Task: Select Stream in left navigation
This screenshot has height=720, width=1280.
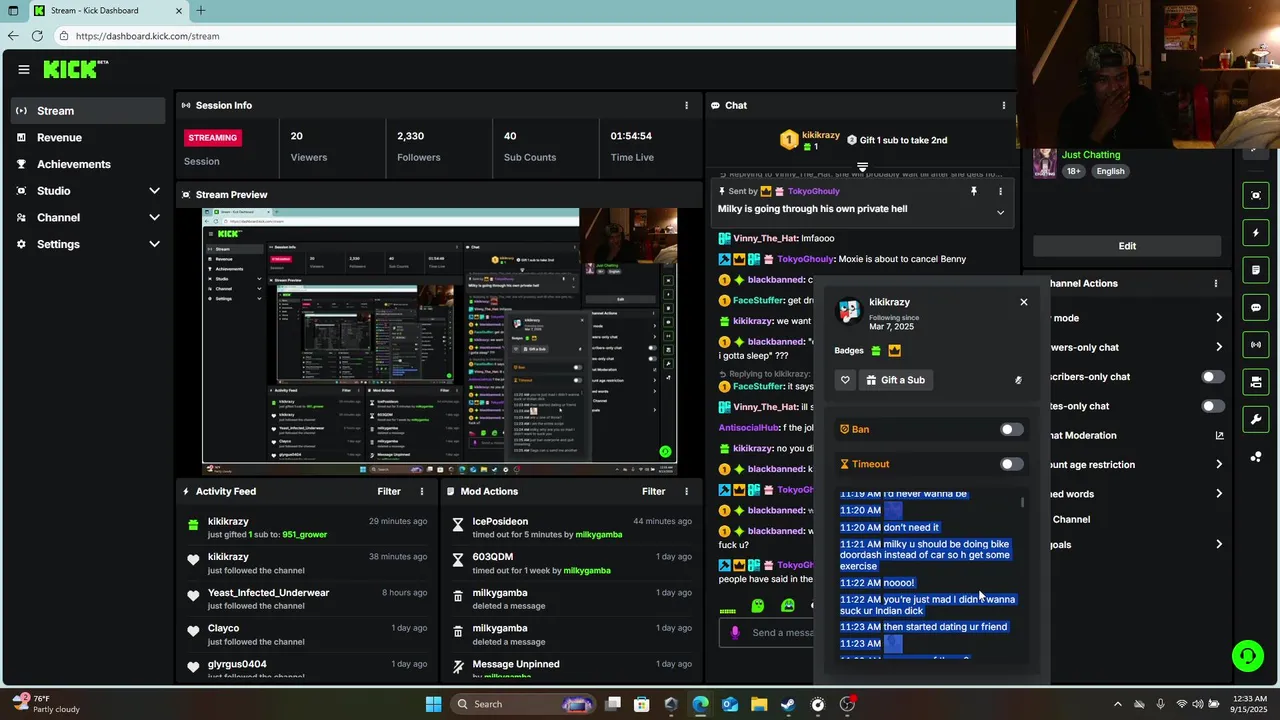Action: coord(88,111)
